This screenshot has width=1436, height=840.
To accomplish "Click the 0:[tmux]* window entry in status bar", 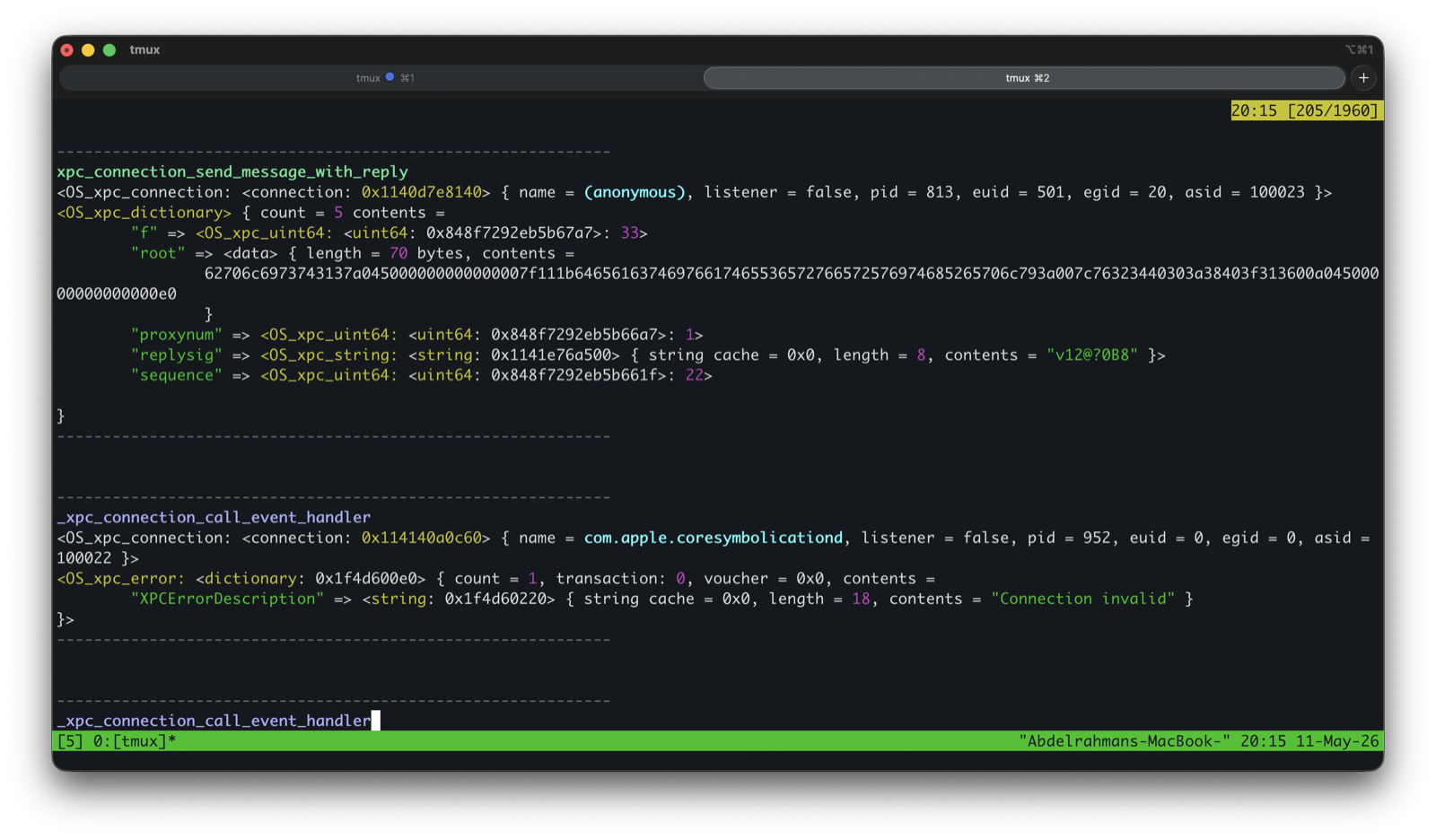I will pyautogui.click(x=135, y=741).
